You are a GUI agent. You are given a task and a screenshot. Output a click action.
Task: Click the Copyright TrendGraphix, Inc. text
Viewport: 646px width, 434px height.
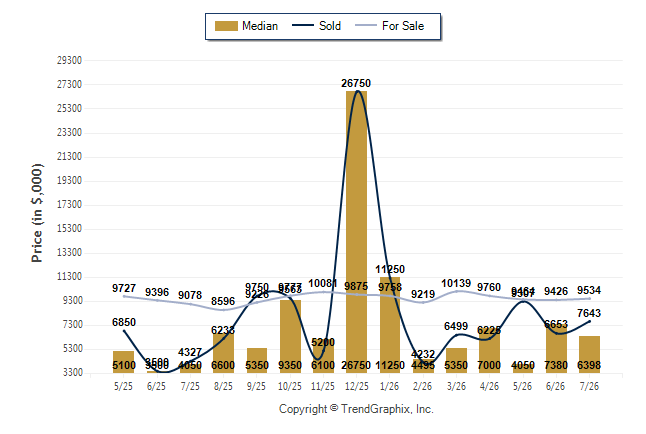click(356, 409)
